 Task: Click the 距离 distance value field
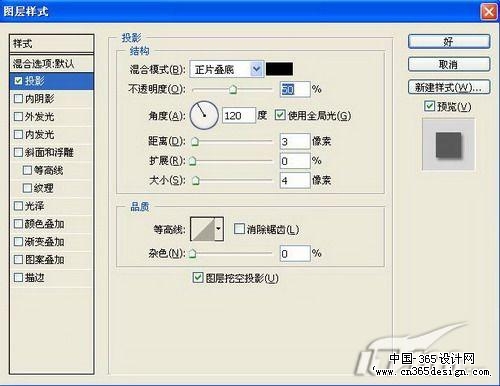click(x=295, y=141)
